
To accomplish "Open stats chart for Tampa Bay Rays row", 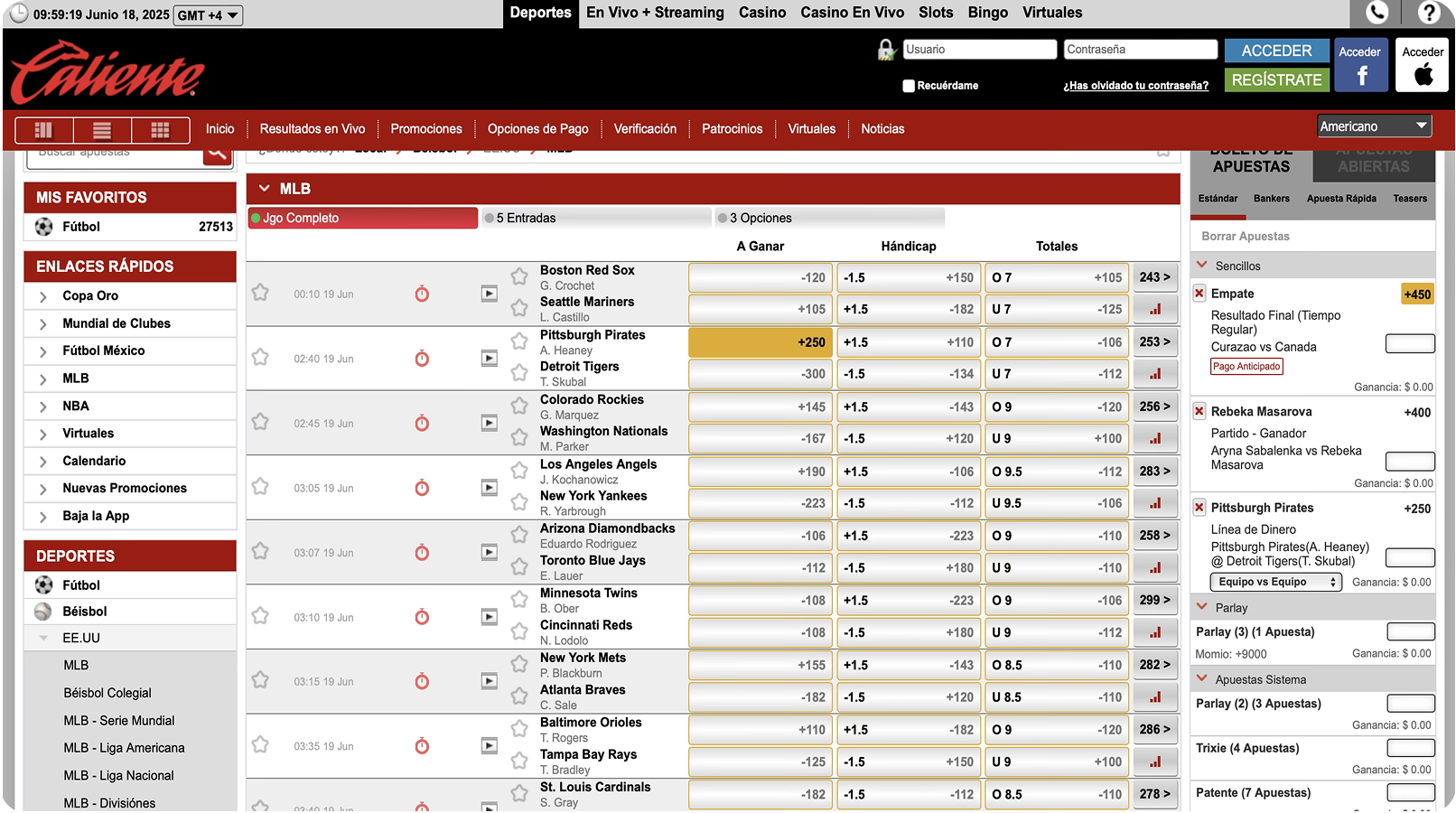I will click(x=1155, y=762).
